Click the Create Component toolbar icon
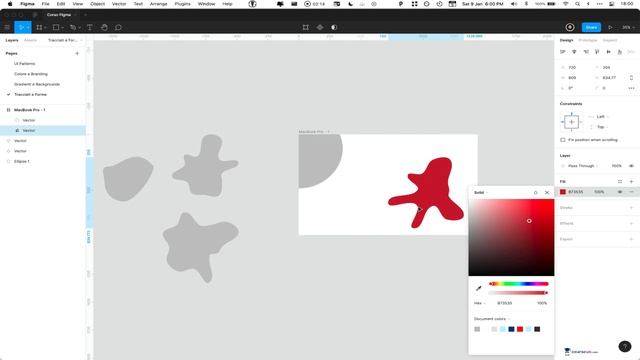The height and width of the screenshot is (360, 640). pos(320,27)
